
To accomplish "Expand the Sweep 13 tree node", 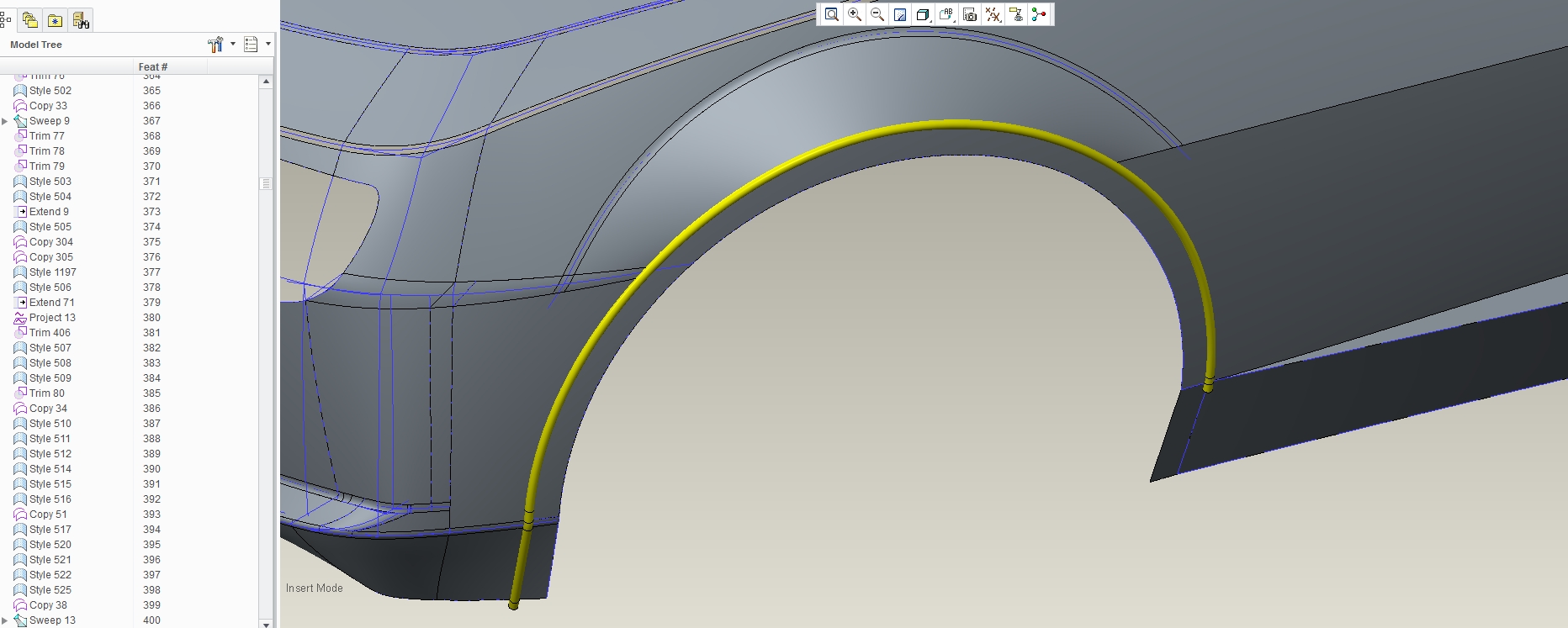I will (5, 620).
